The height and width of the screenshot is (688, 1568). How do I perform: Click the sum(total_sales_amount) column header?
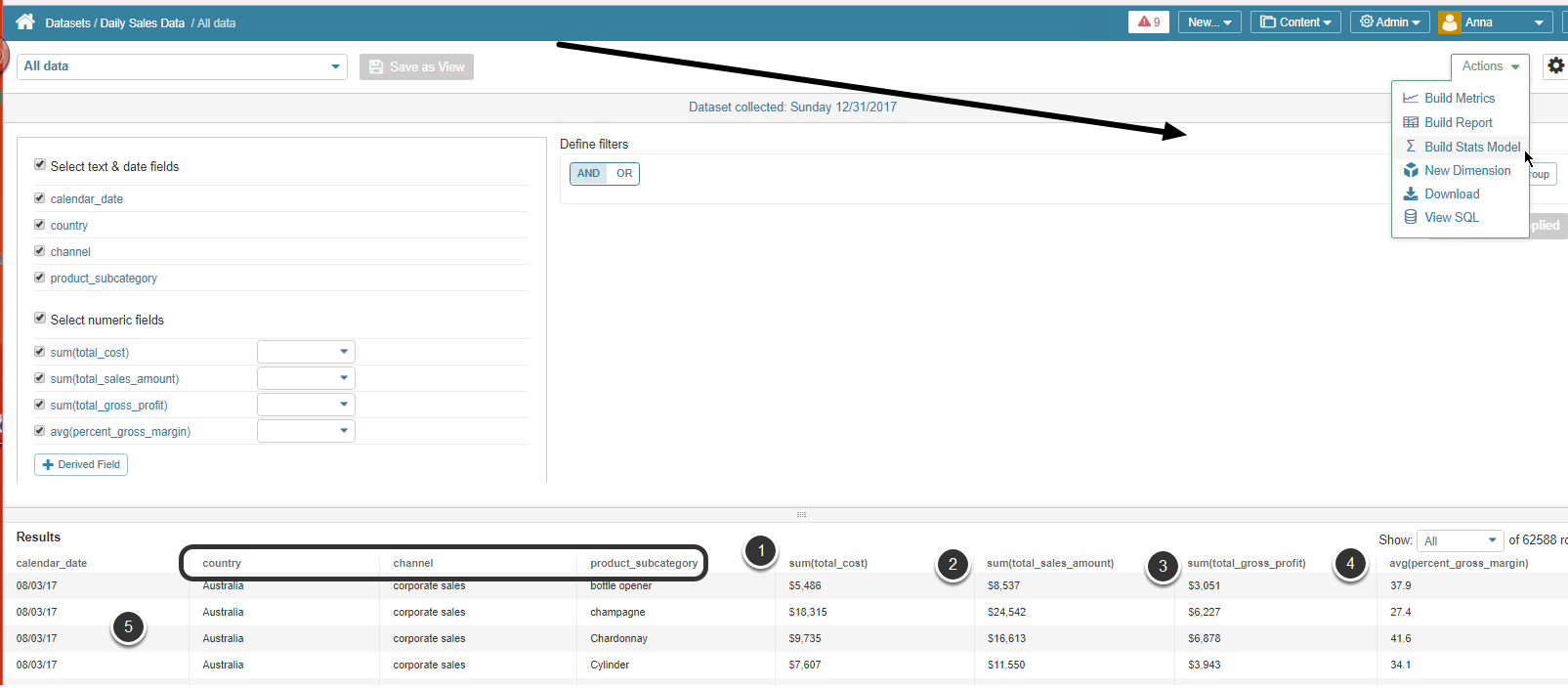[x=1050, y=563]
